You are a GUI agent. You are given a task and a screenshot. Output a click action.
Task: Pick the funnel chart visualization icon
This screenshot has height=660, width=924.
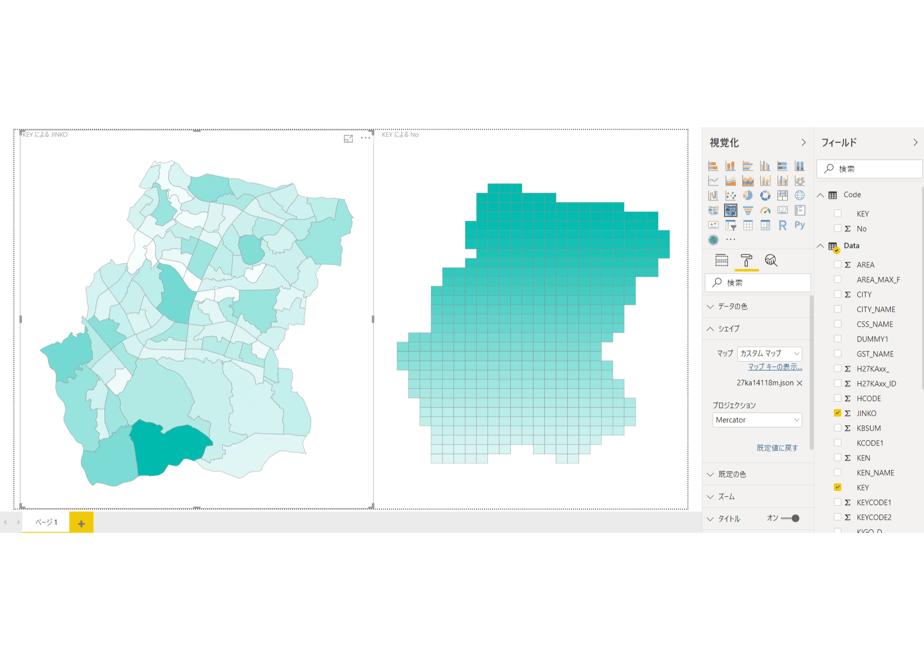[x=748, y=210]
